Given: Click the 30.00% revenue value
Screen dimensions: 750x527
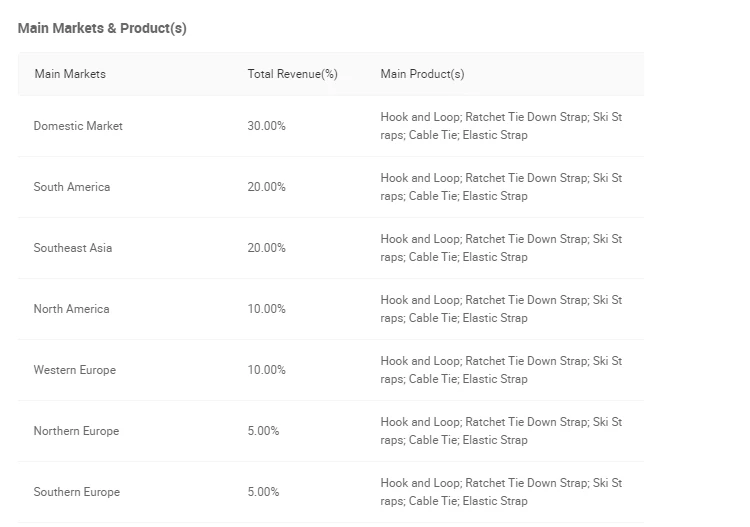Looking at the screenshot, I should [266, 126].
